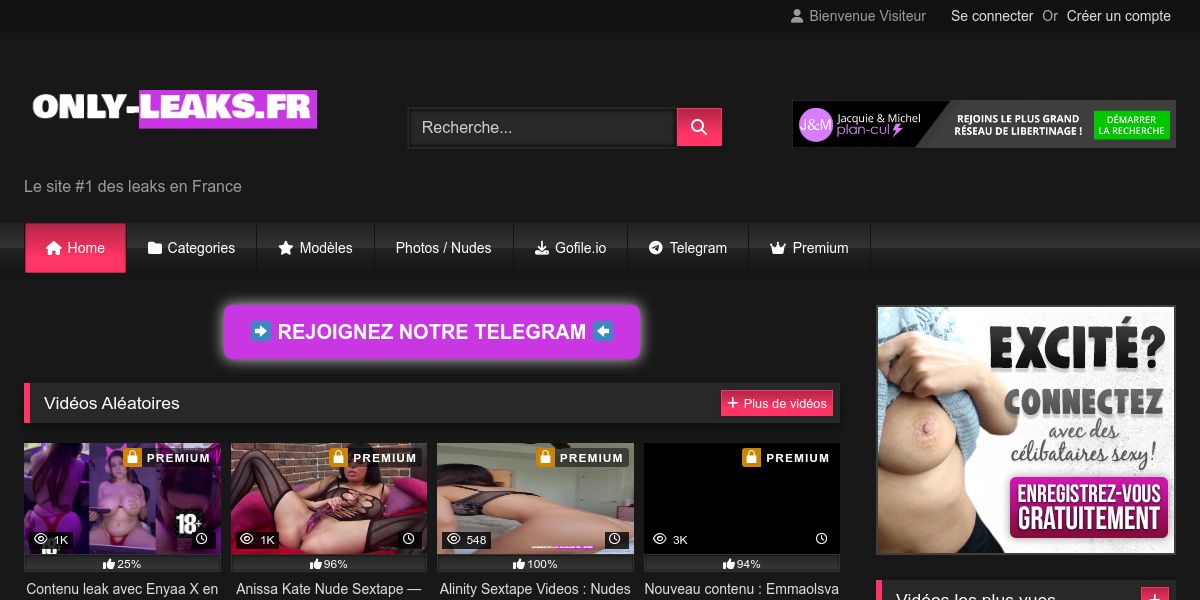Click the tagline Le site #1 des leaks en France
Screen dimensions: 1200x600
coord(133,186)
